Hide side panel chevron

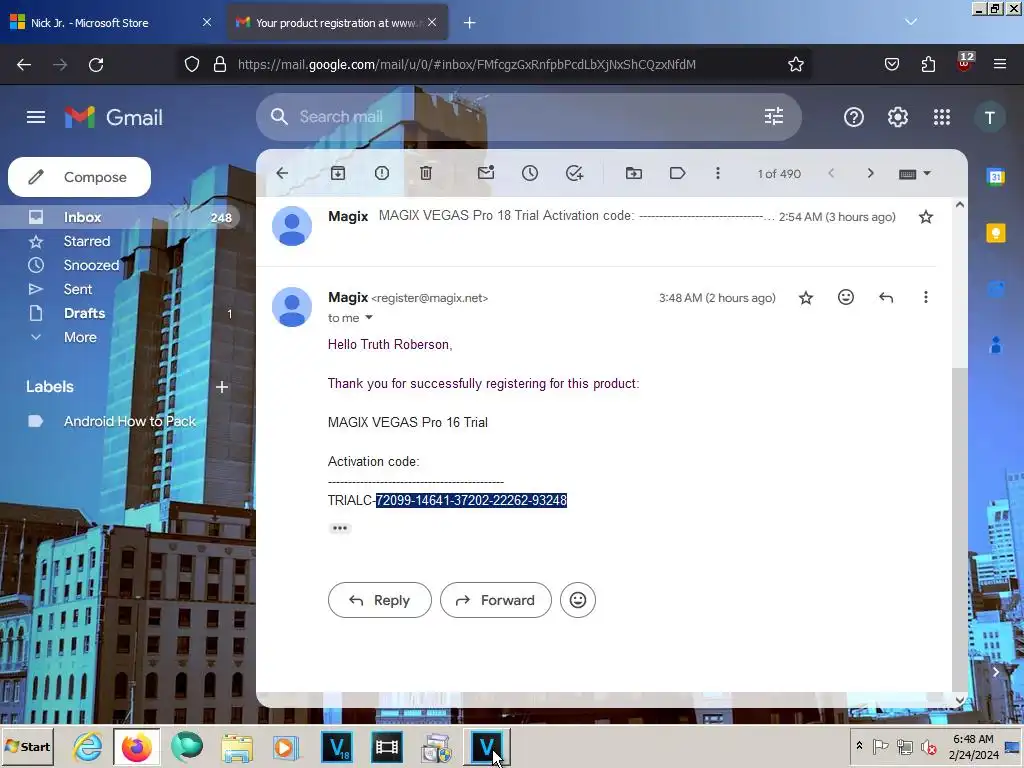996,671
